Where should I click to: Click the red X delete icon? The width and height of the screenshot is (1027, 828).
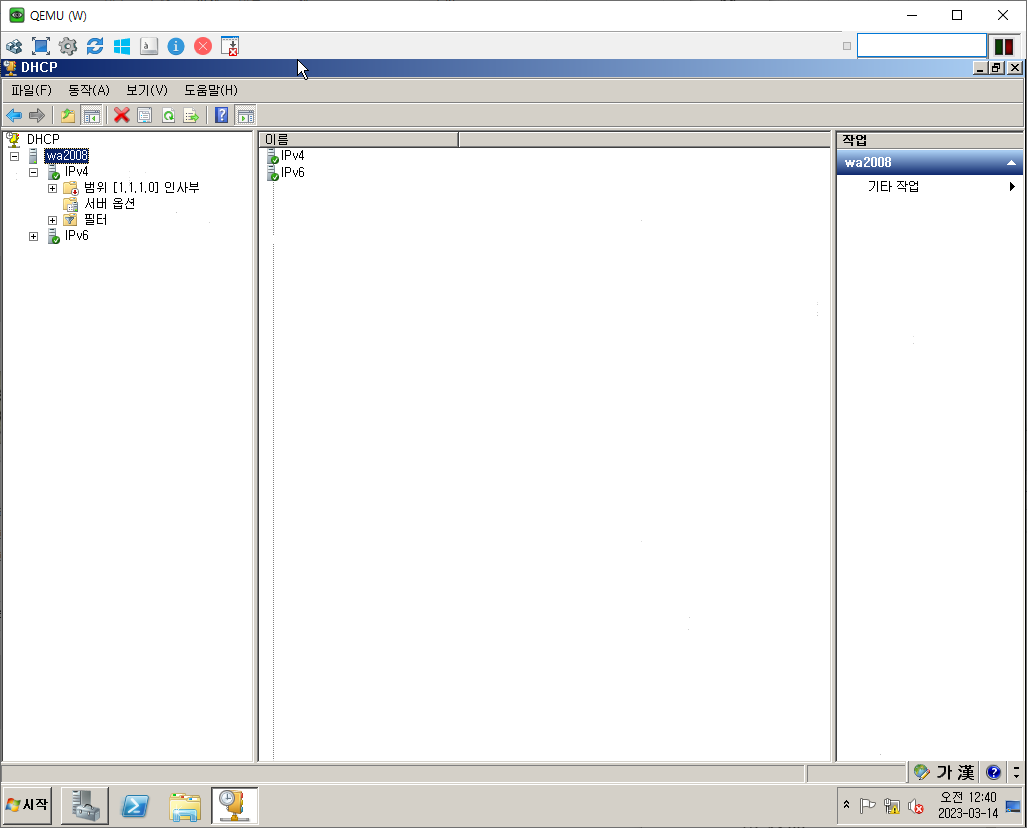coord(121,116)
